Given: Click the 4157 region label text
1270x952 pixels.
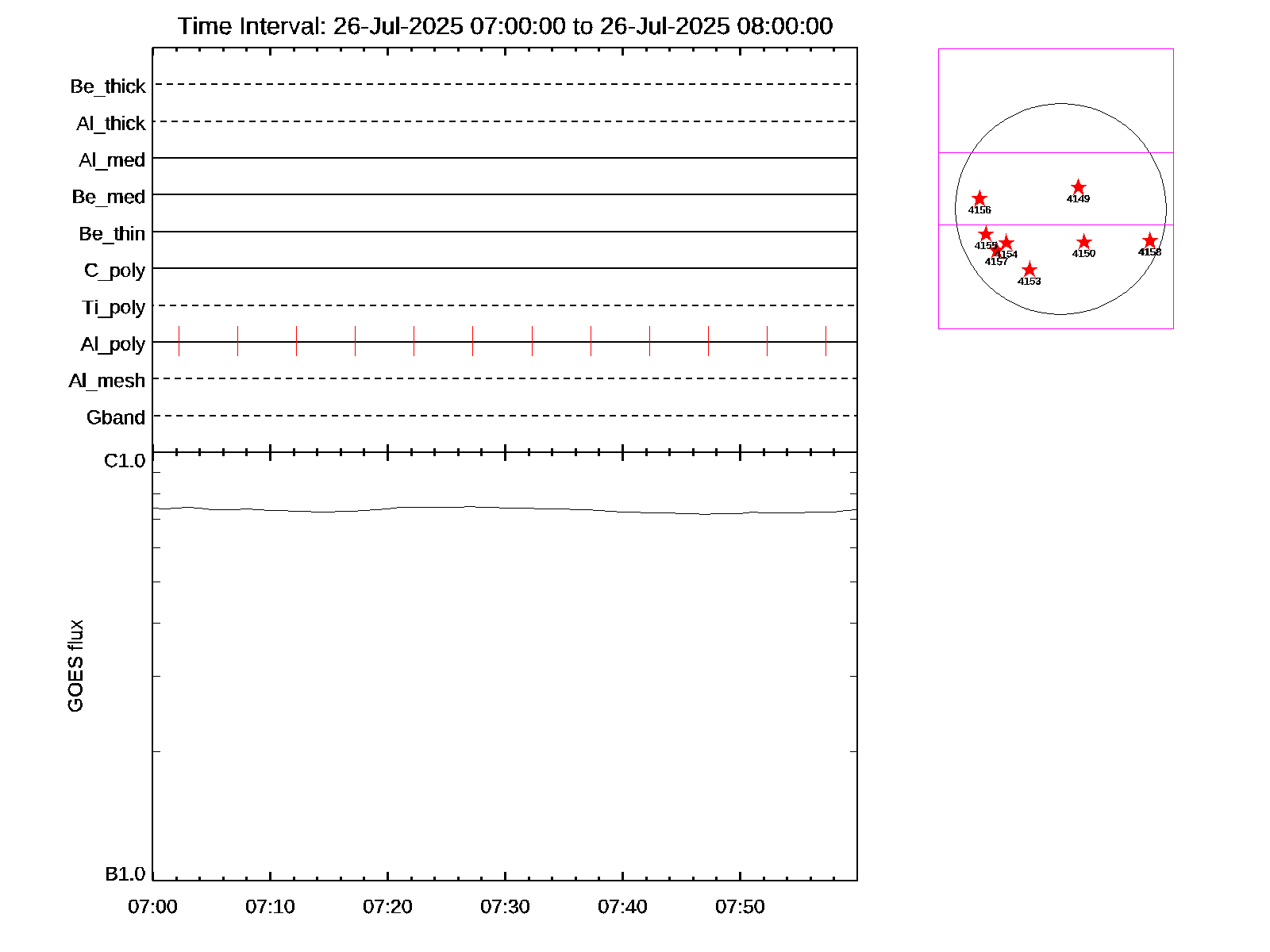Looking at the screenshot, I should pos(995,262).
